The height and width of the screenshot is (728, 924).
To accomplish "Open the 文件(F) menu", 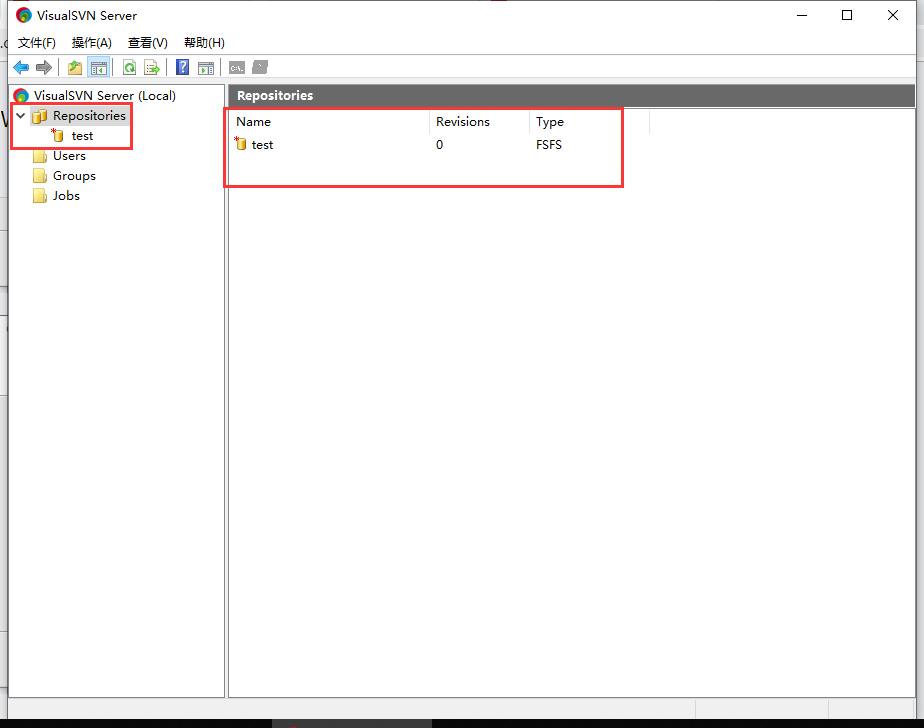I will point(37,42).
